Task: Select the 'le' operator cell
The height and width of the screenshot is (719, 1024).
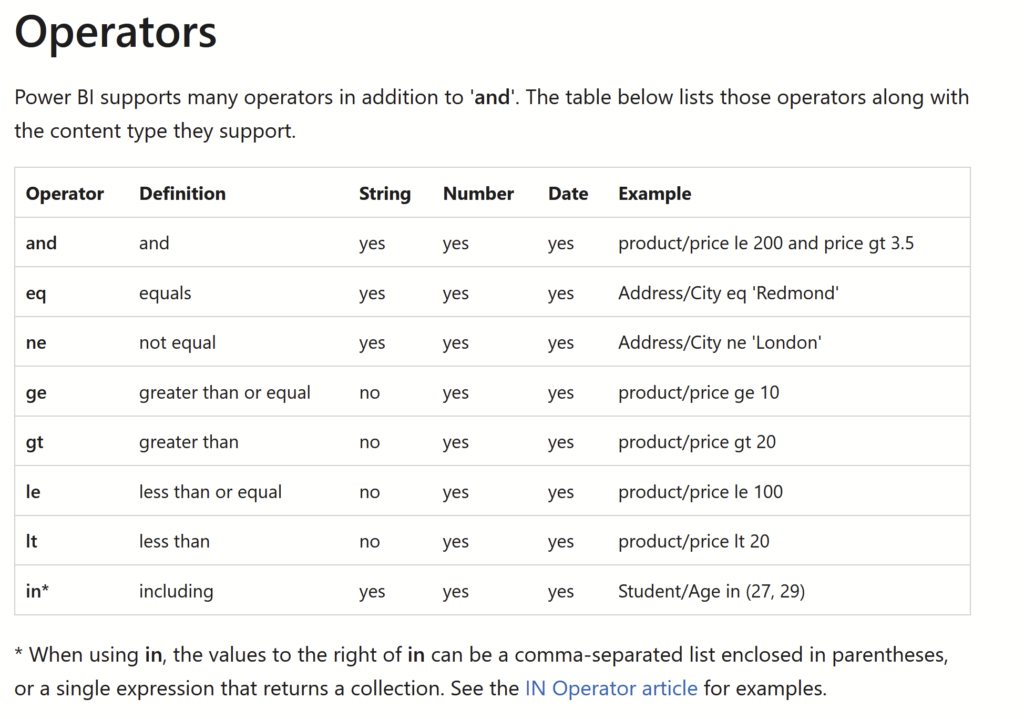Action: click(33, 492)
